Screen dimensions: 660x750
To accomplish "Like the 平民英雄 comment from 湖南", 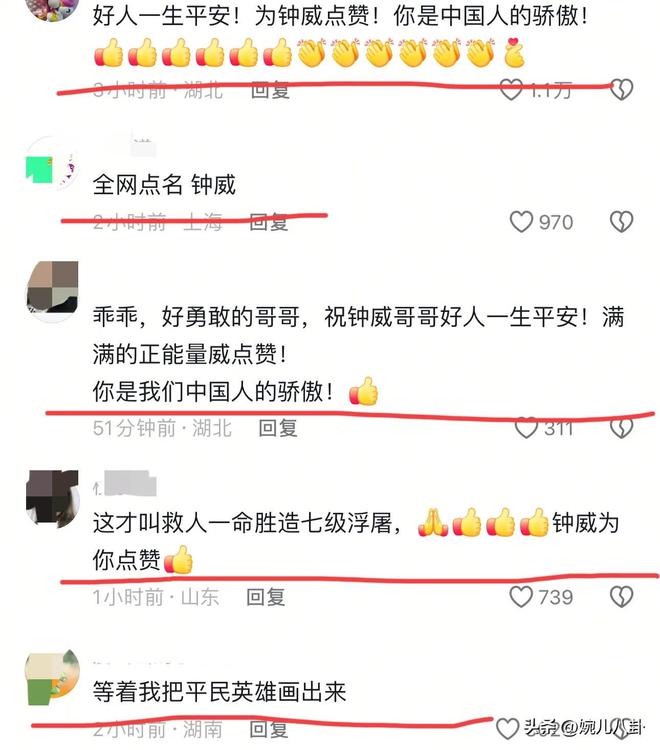I will tap(507, 729).
